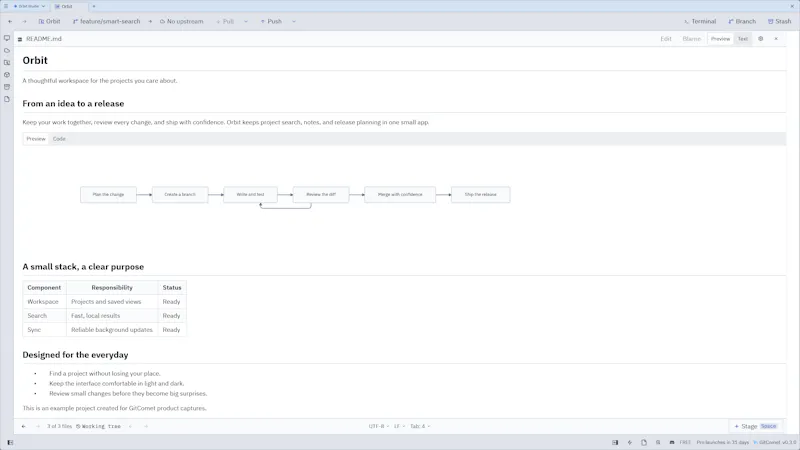Click the status bar lightning icon
This screenshot has width=800, height=450.
coord(630,443)
